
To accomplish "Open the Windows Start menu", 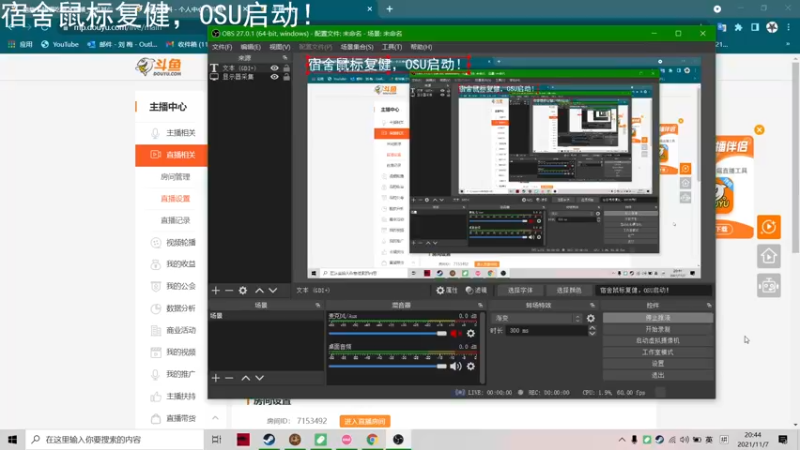I will 12,439.
